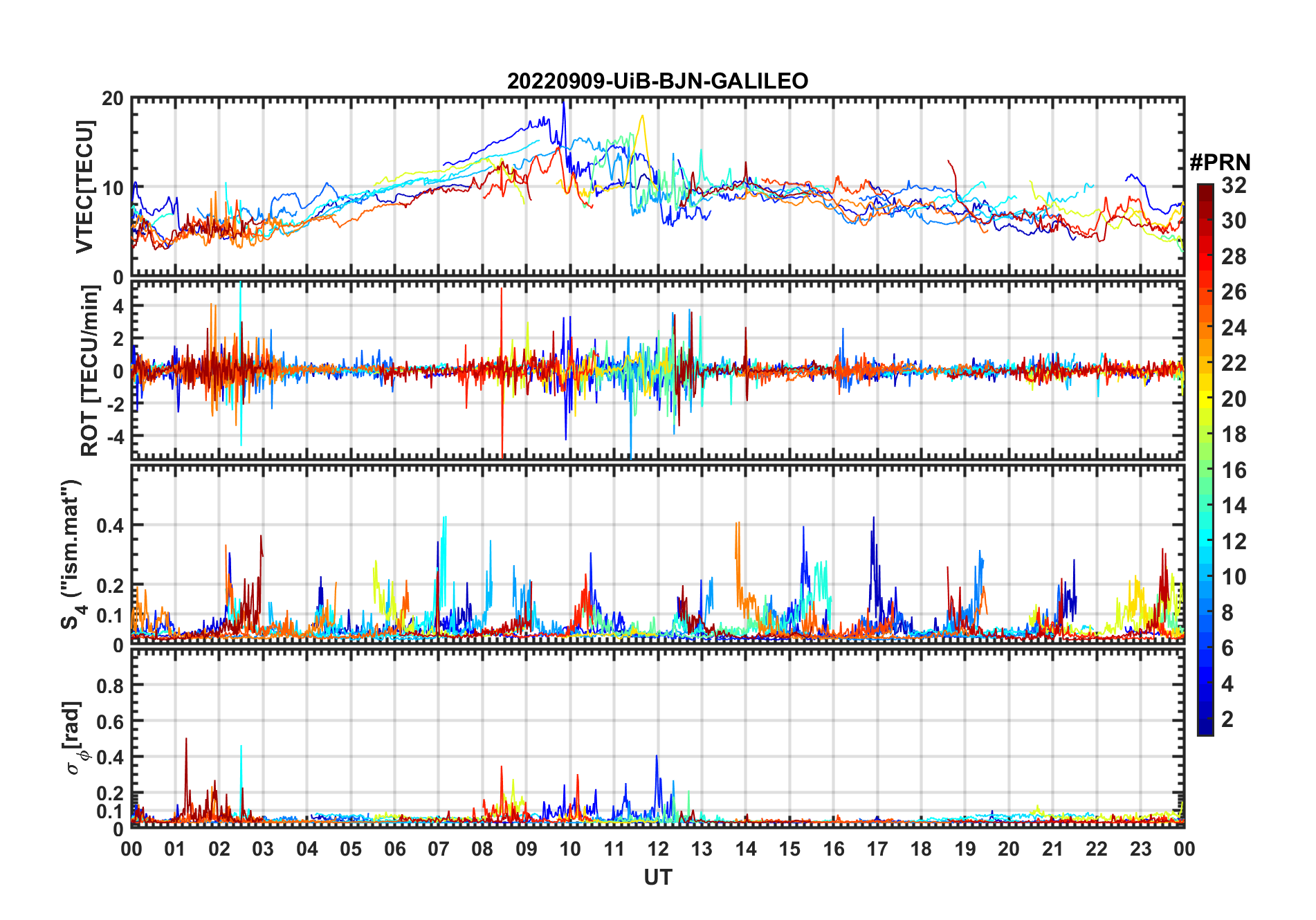Click the PRN colorbar tick label "26"
This screenshot has height=920, width=1316.
coord(1234,292)
